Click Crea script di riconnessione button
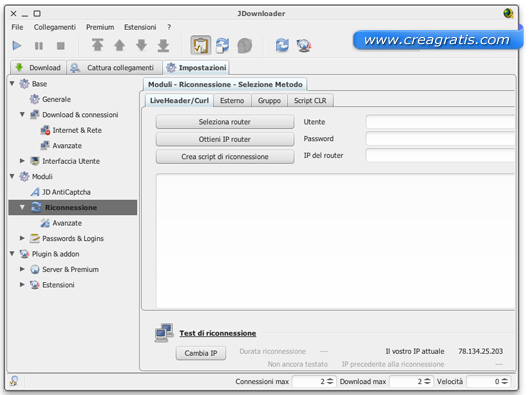Viewport: 530px width, 395px height. click(x=225, y=157)
